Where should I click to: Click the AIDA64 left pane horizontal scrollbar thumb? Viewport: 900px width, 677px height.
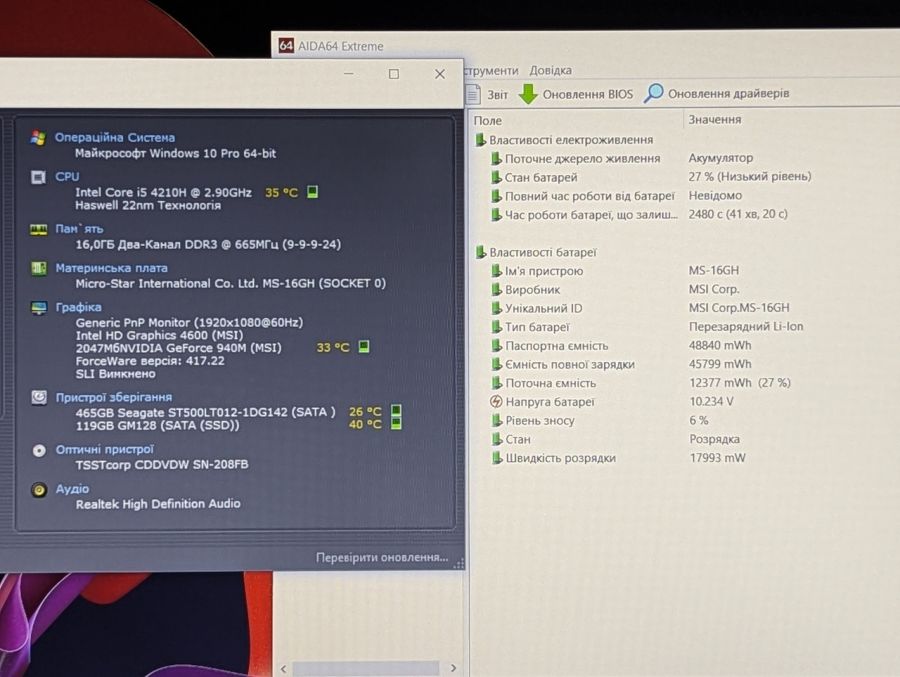[366, 668]
